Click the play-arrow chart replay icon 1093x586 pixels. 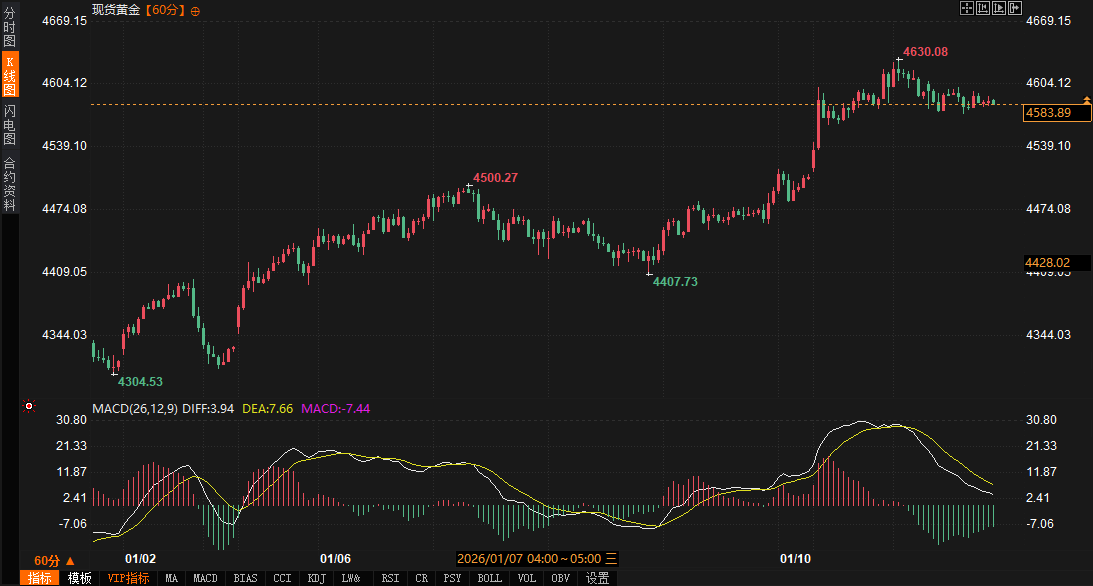[999, 8]
